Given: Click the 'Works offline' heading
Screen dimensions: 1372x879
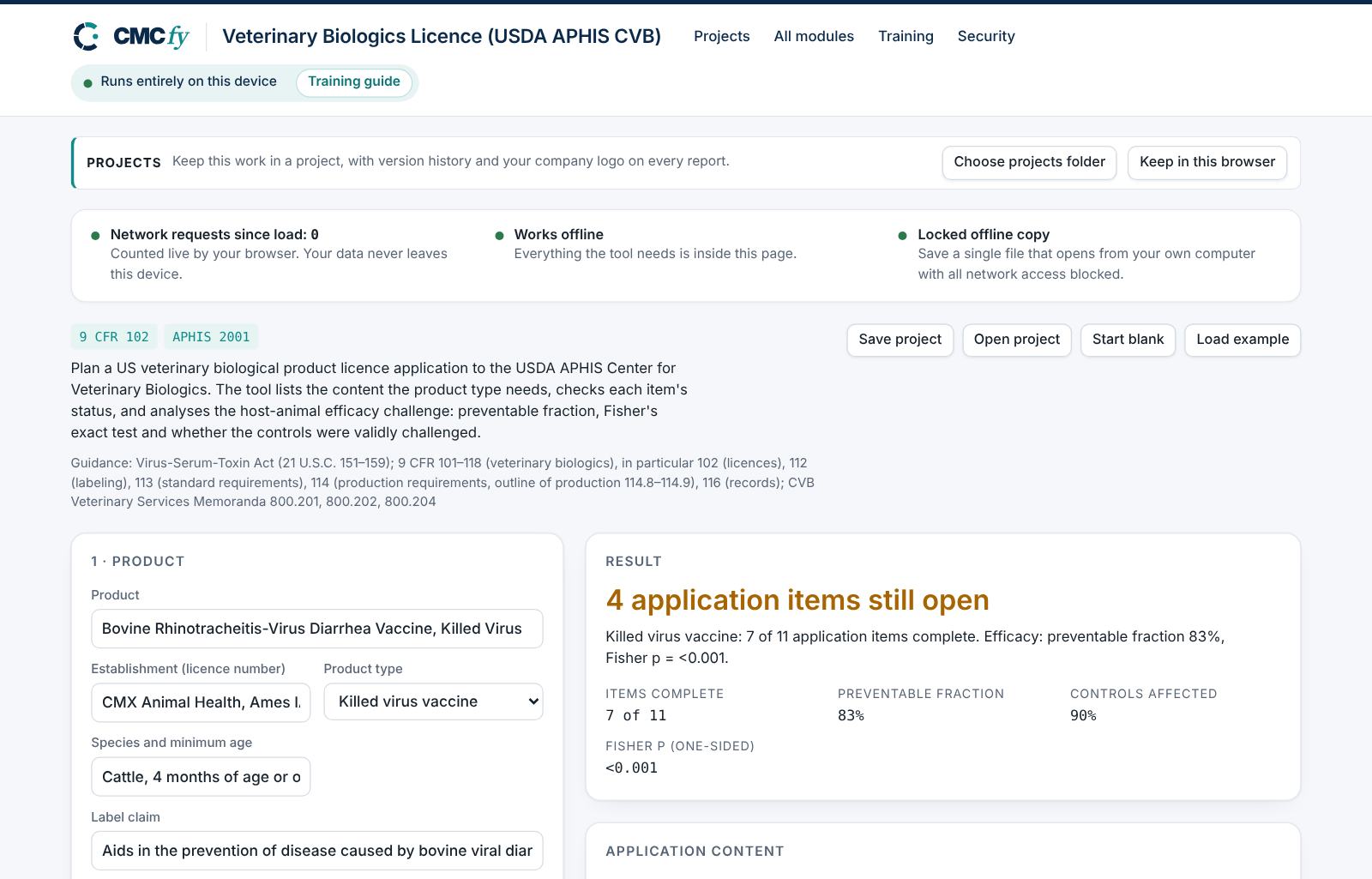Looking at the screenshot, I should pos(558,234).
